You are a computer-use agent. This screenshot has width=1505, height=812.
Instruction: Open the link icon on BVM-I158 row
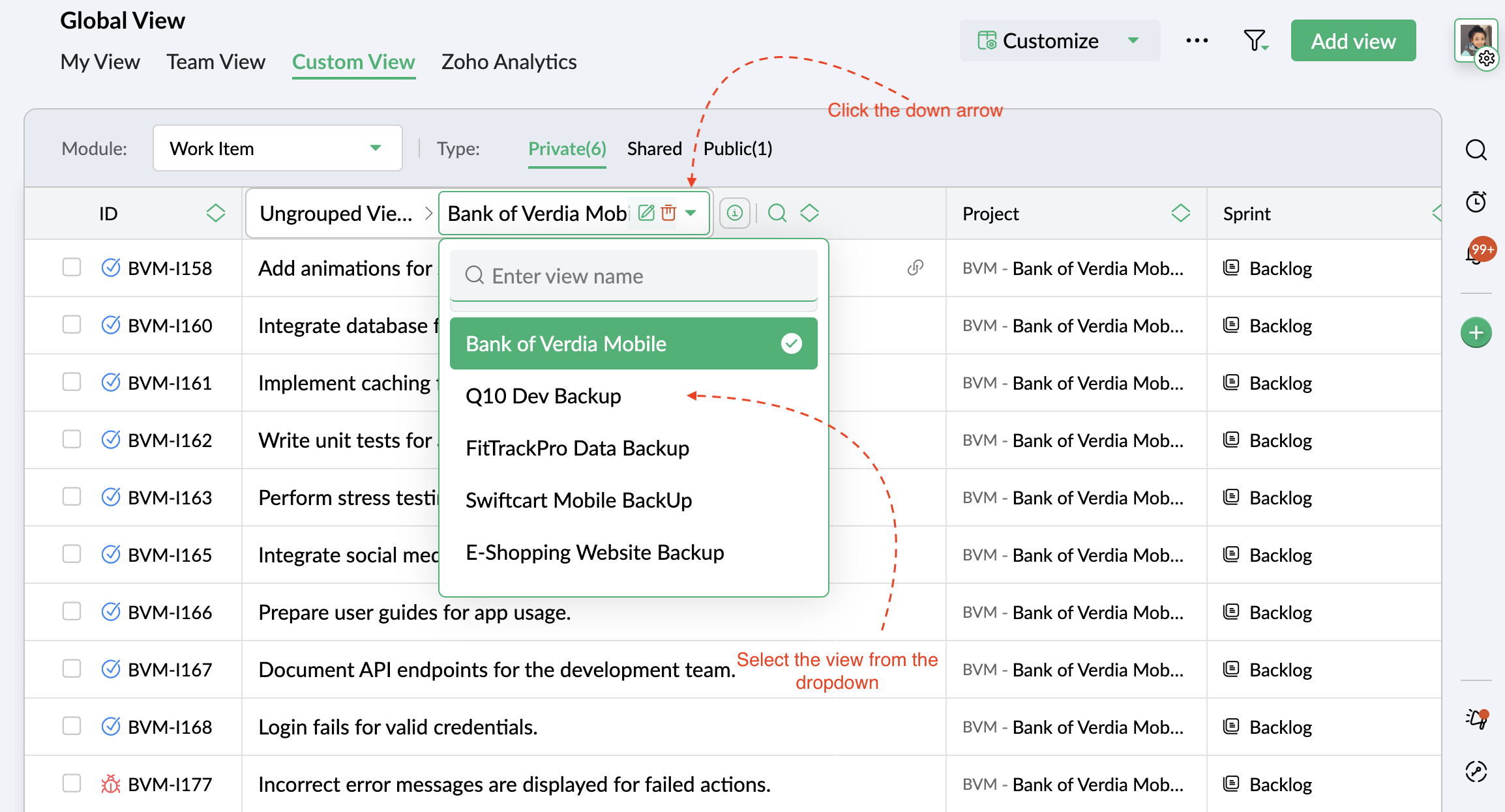pos(916,268)
